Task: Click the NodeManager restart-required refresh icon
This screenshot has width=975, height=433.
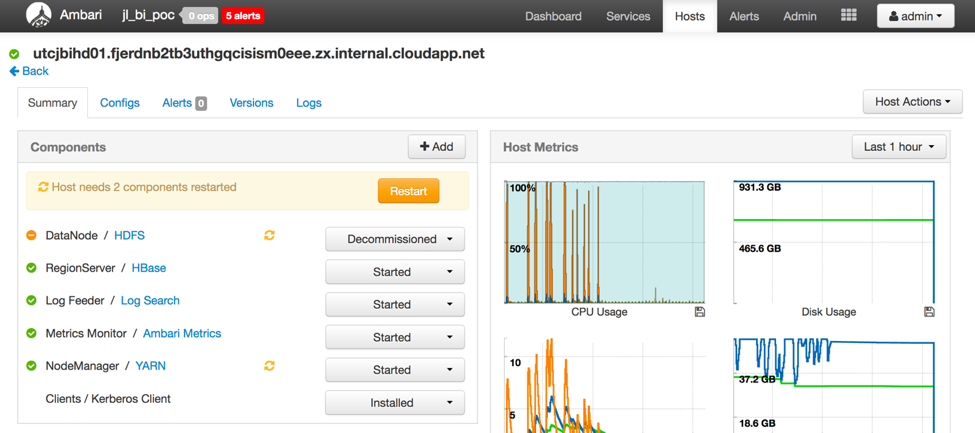Action: pyautogui.click(x=269, y=366)
